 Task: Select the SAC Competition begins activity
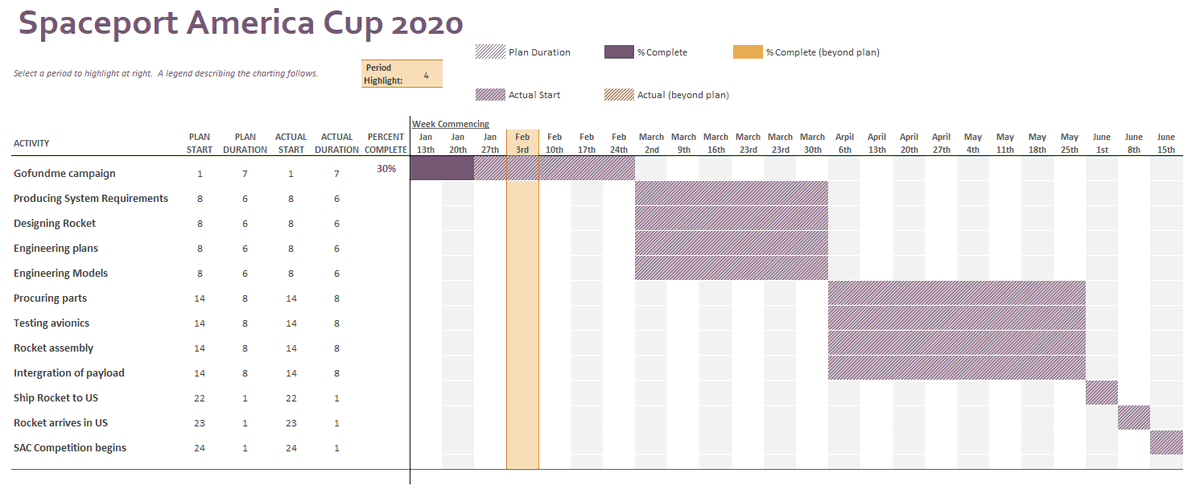click(70, 448)
